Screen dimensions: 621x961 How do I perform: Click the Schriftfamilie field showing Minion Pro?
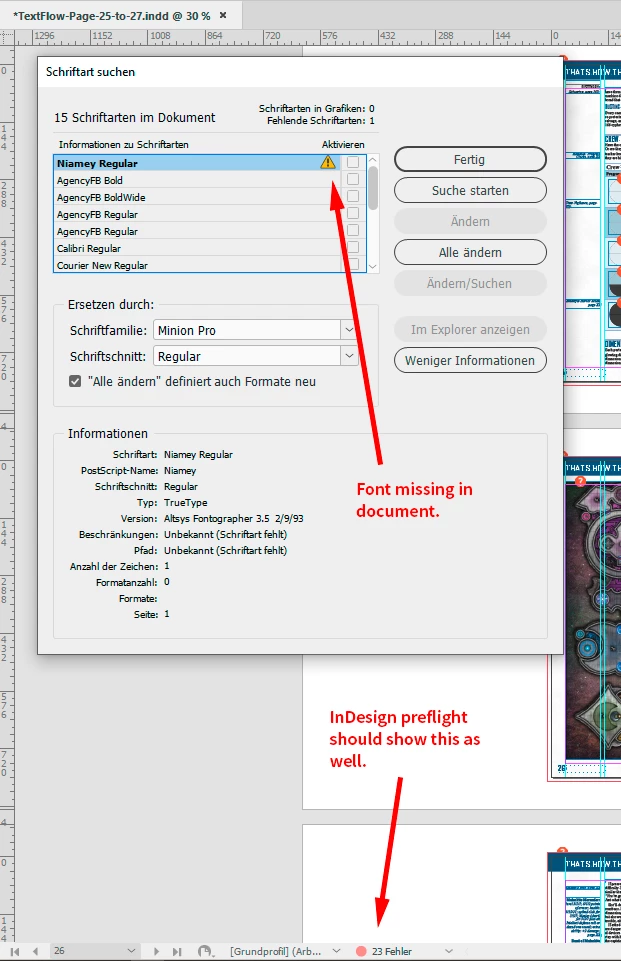[x=247, y=330]
